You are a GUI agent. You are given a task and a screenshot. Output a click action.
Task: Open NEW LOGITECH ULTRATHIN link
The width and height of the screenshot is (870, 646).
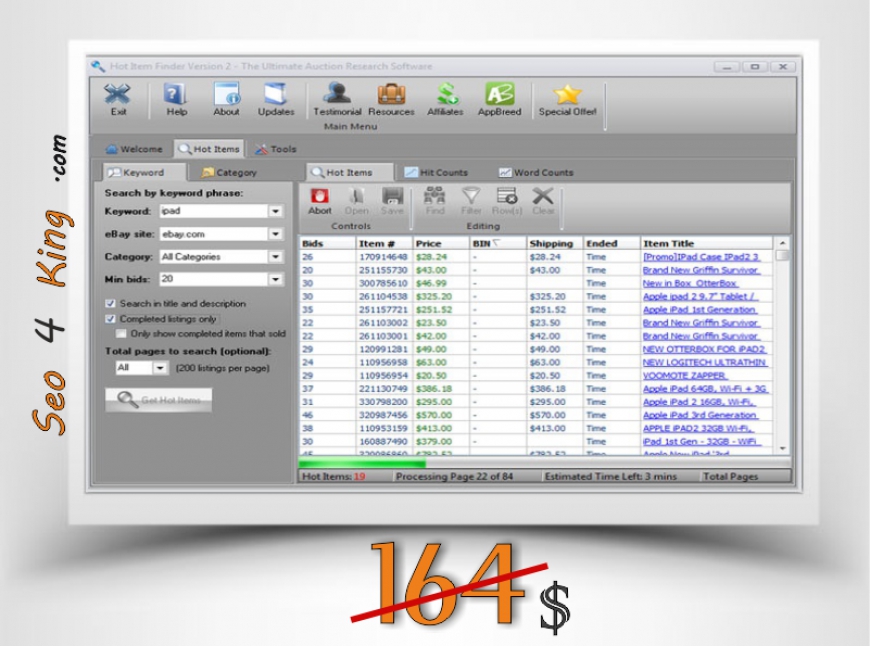coord(705,362)
